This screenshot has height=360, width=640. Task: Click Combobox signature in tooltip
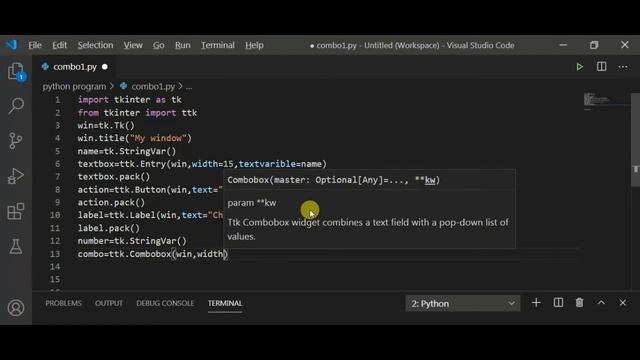coord(333,180)
